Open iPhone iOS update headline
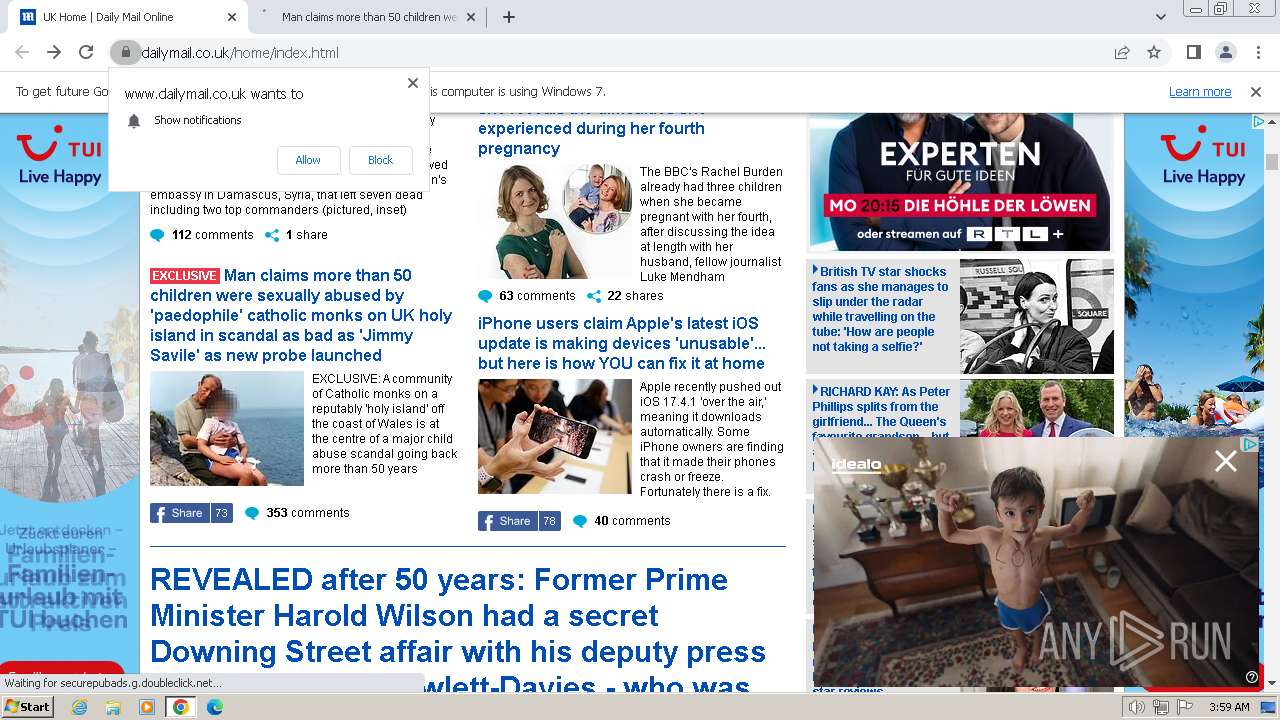Viewport: 1280px width, 720px height. click(622, 343)
